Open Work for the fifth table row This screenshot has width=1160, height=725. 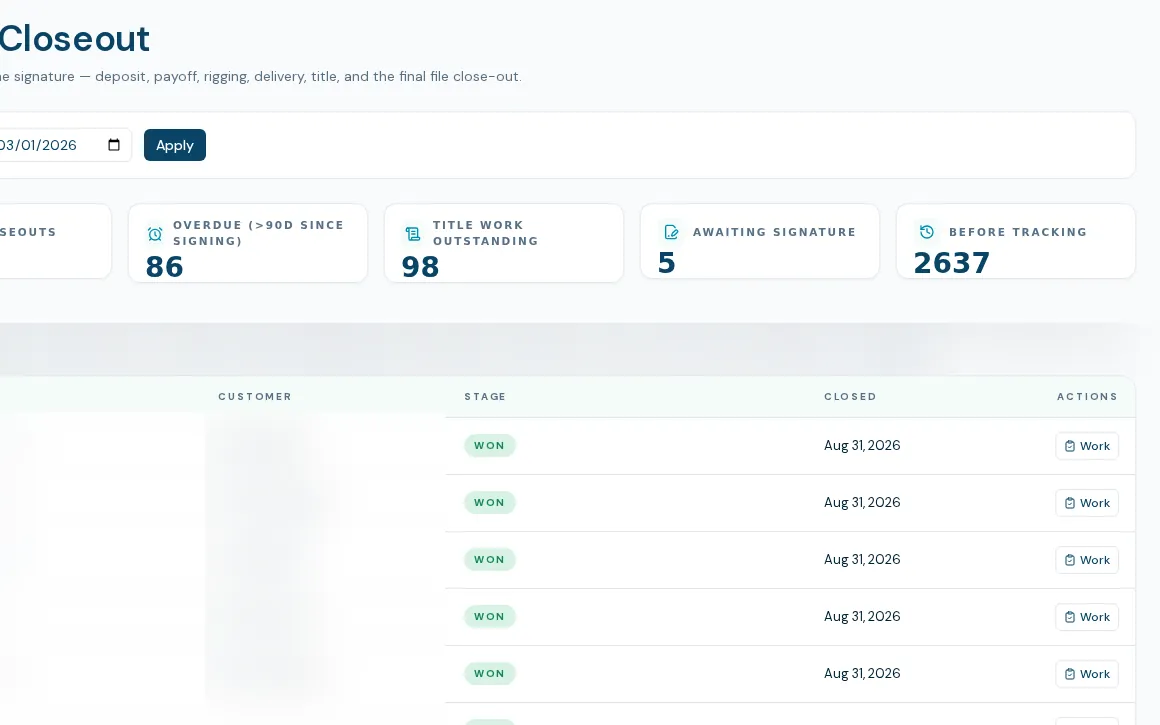pyautogui.click(x=1087, y=674)
